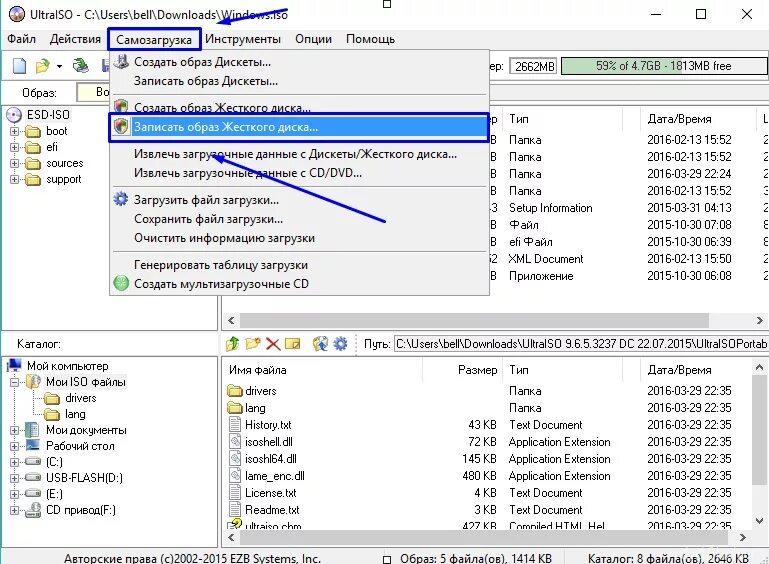
Task: Open the Опции menu
Action: tap(313, 39)
